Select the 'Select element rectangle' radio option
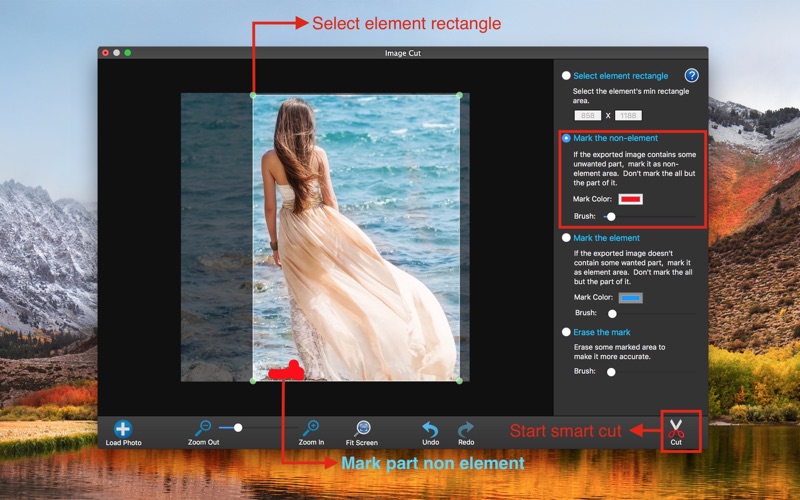 click(x=566, y=76)
